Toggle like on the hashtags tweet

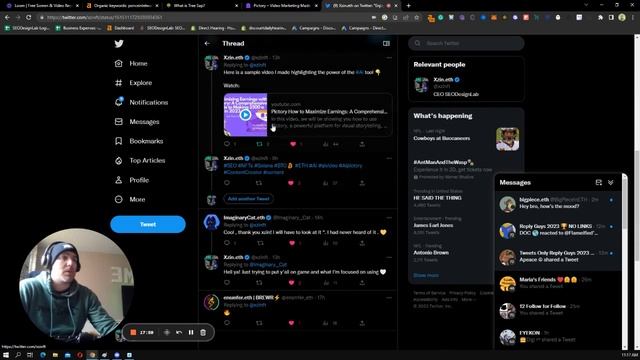click(291, 183)
